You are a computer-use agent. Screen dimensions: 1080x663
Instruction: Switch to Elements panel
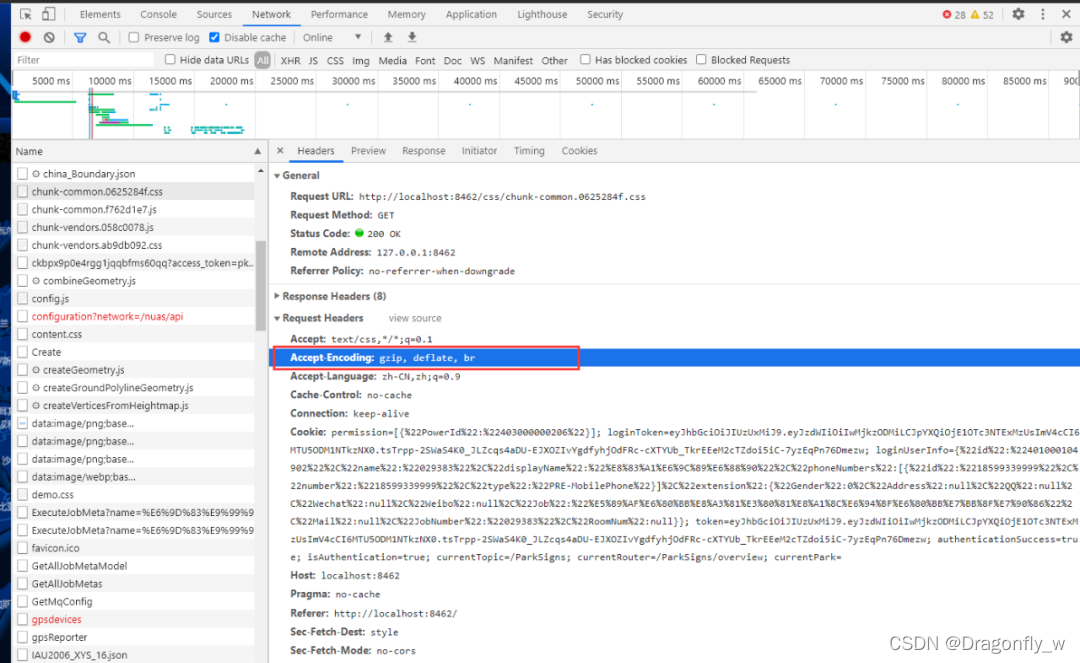[100, 14]
